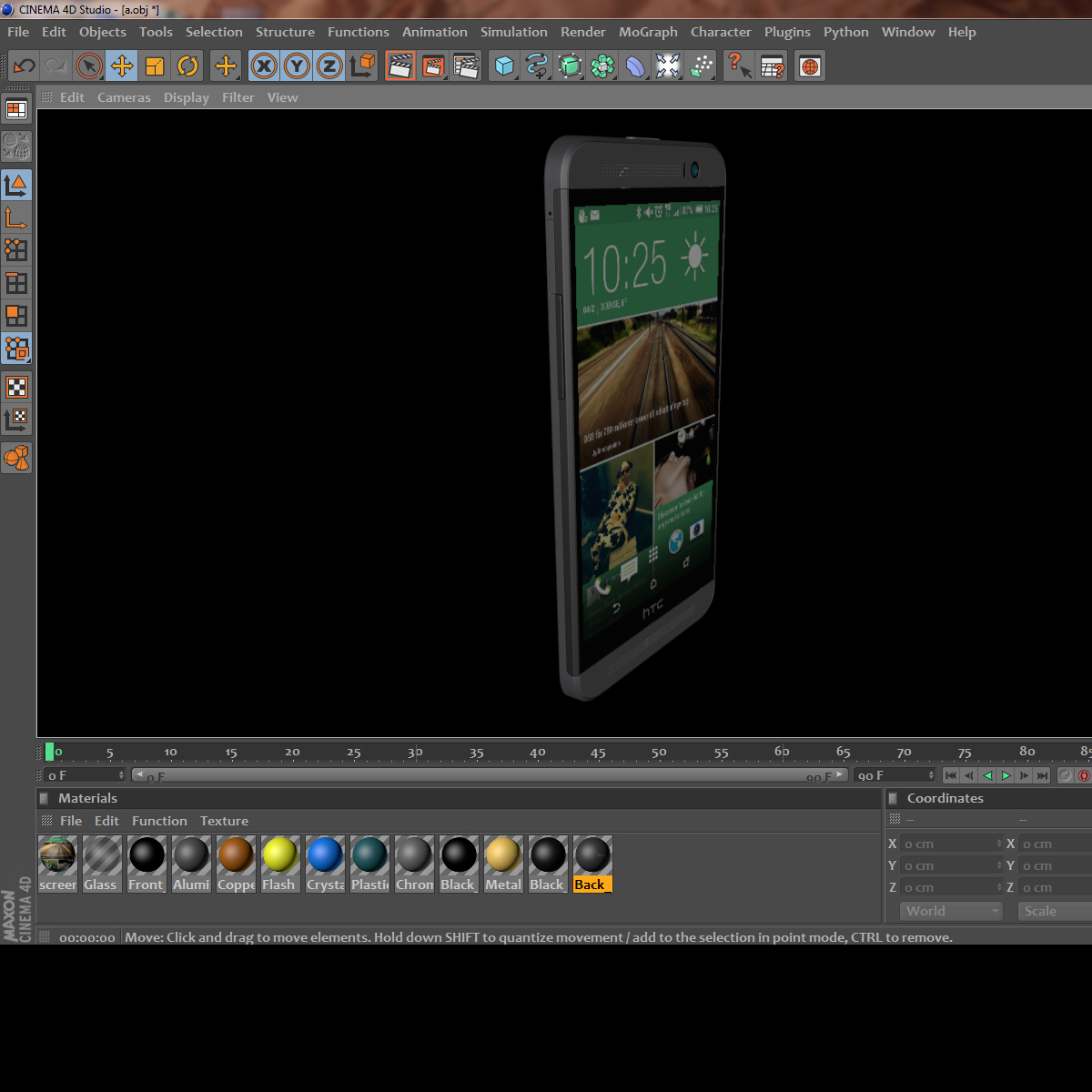The image size is (1092, 1092).
Task: Open the MoGraph menu
Action: click(648, 32)
